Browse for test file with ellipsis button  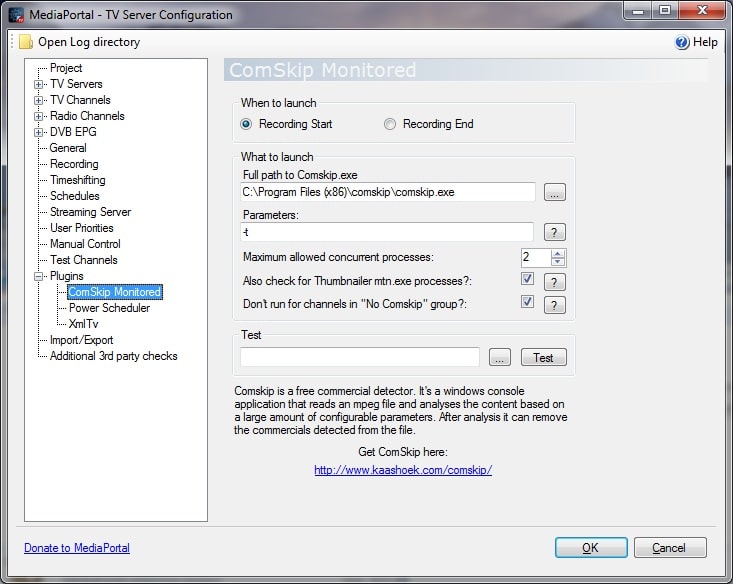[500, 357]
